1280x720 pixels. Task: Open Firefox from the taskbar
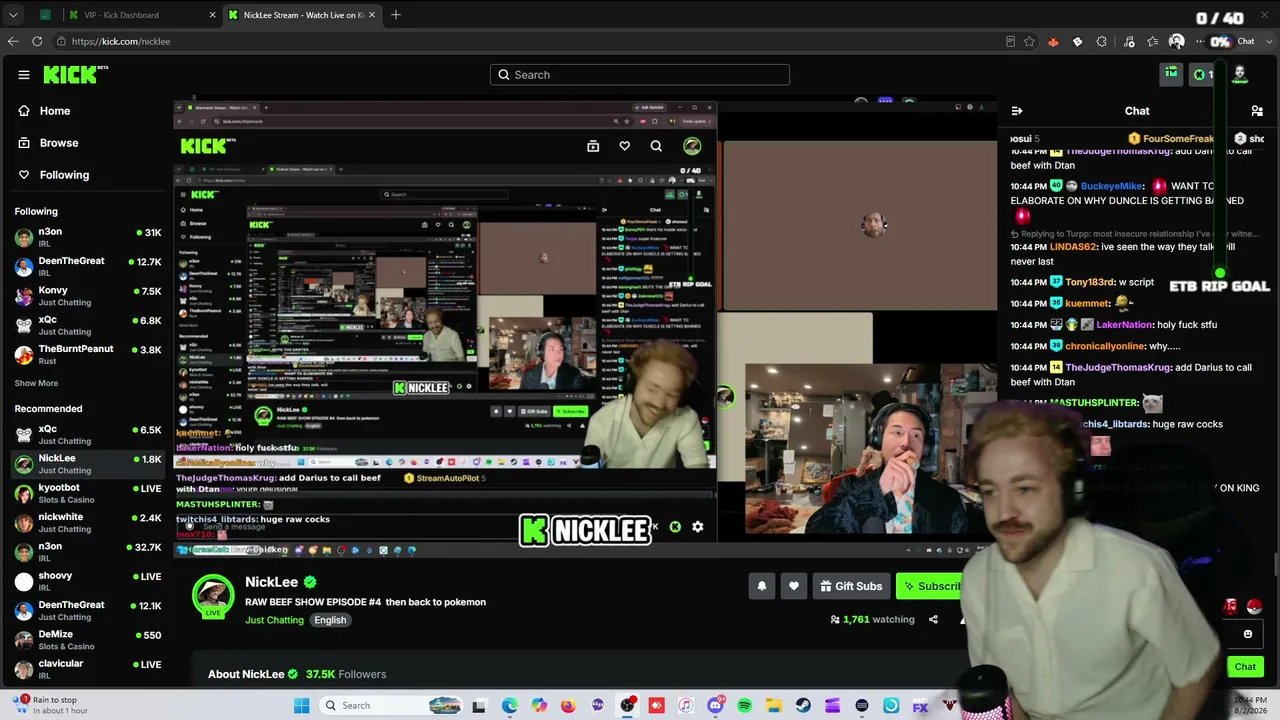pyautogui.click(x=569, y=706)
